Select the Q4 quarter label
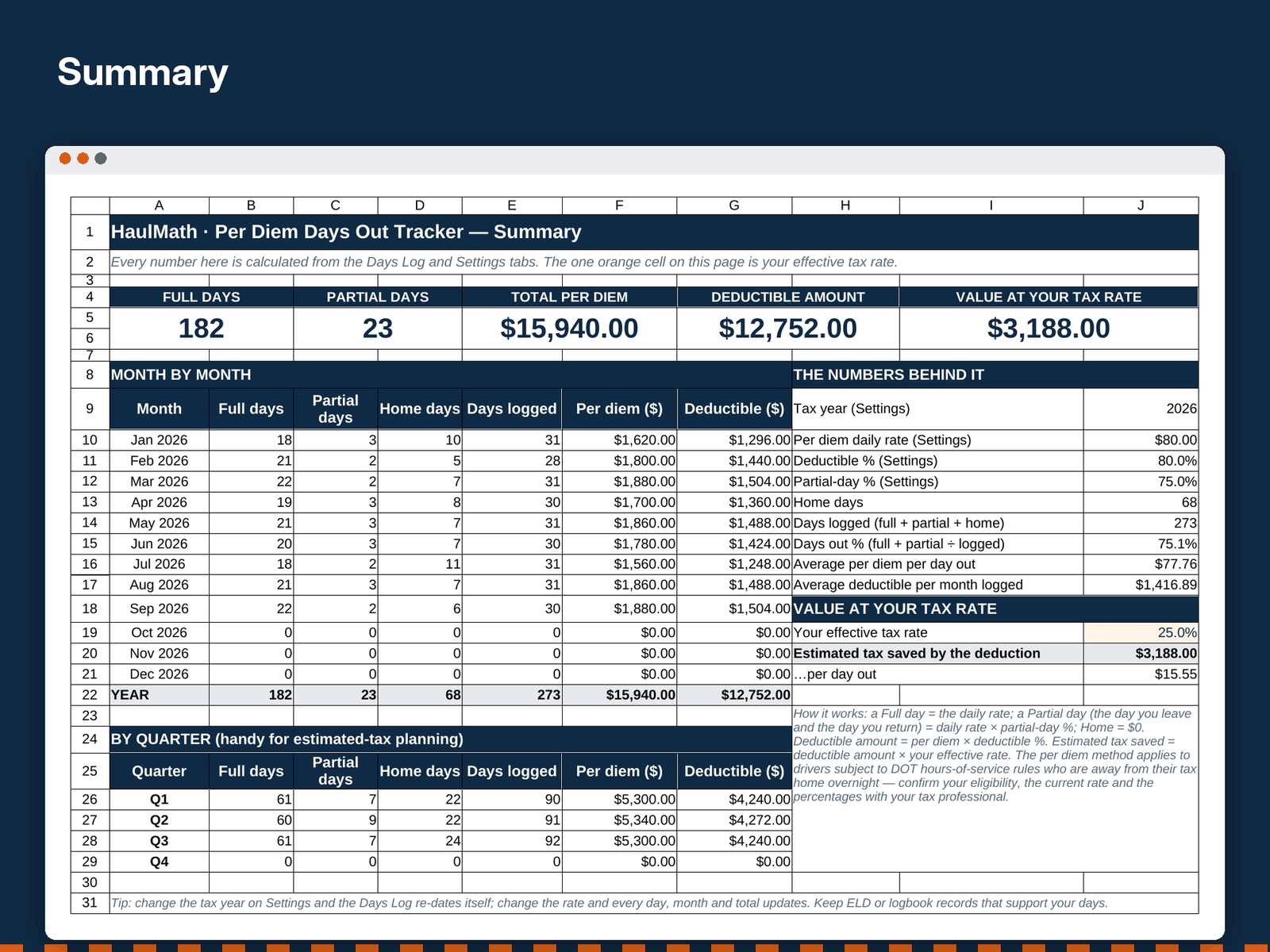The height and width of the screenshot is (952, 1270). click(159, 862)
